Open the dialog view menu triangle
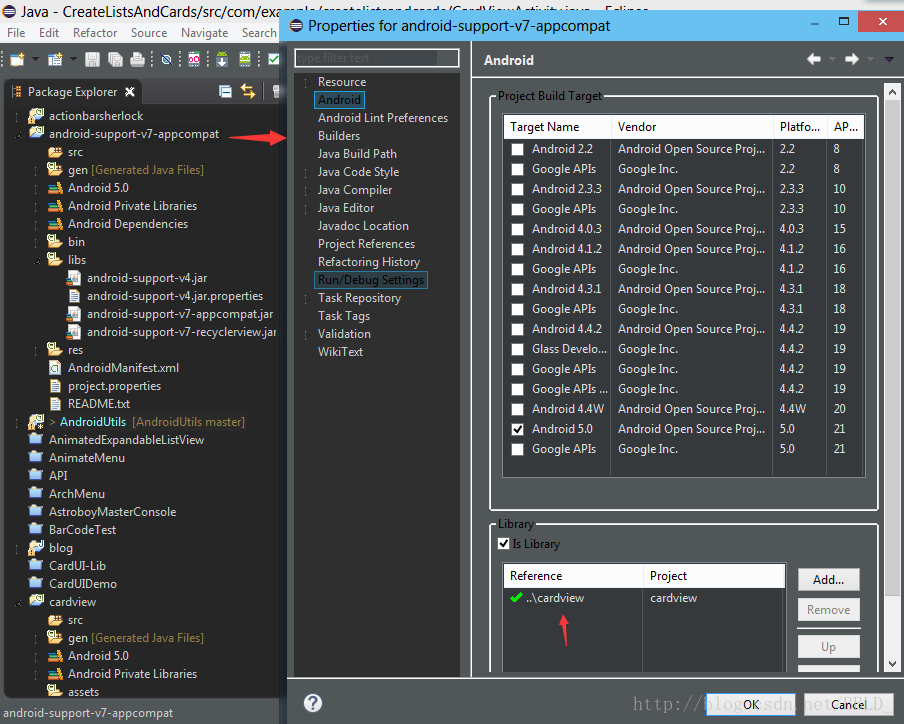 pos(889,59)
